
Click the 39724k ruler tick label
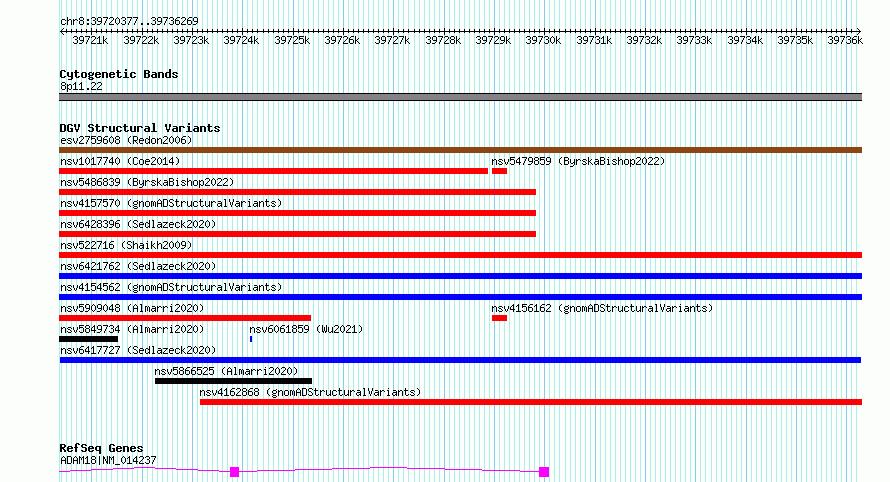(x=241, y=40)
